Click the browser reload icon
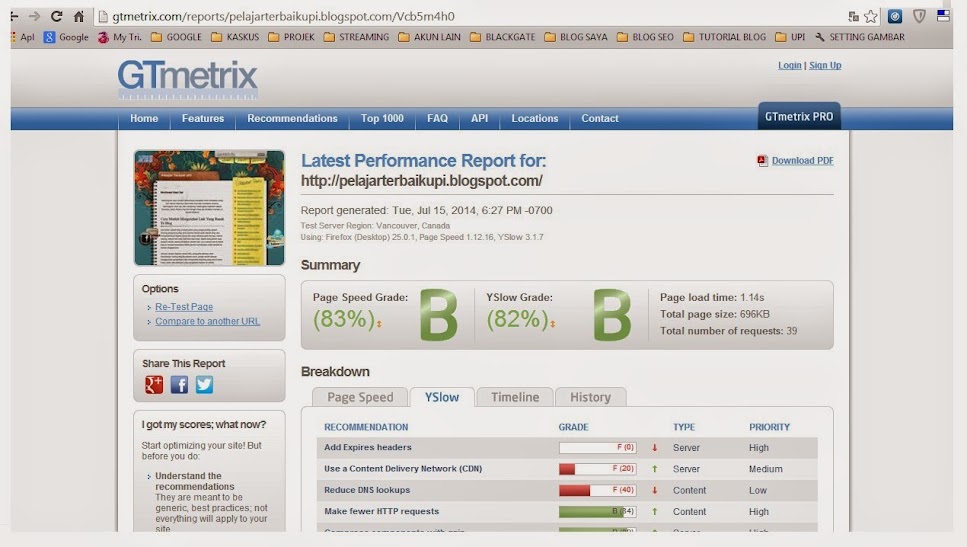 (56, 16)
